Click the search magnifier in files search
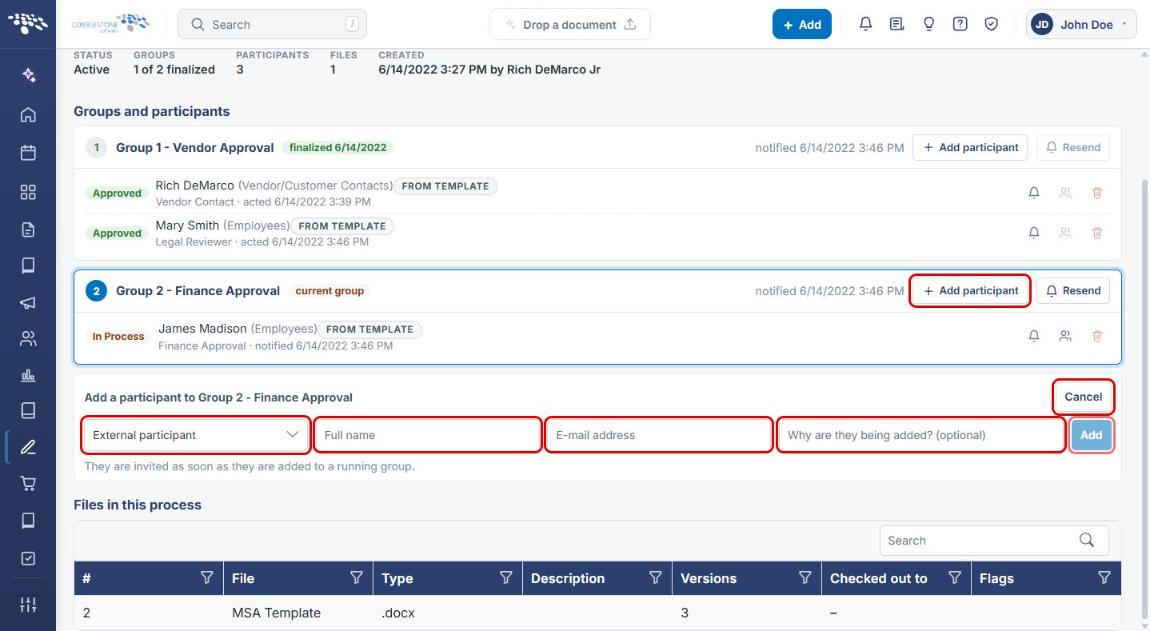The width and height of the screenshot is (1150, 631). [1086, 540]
